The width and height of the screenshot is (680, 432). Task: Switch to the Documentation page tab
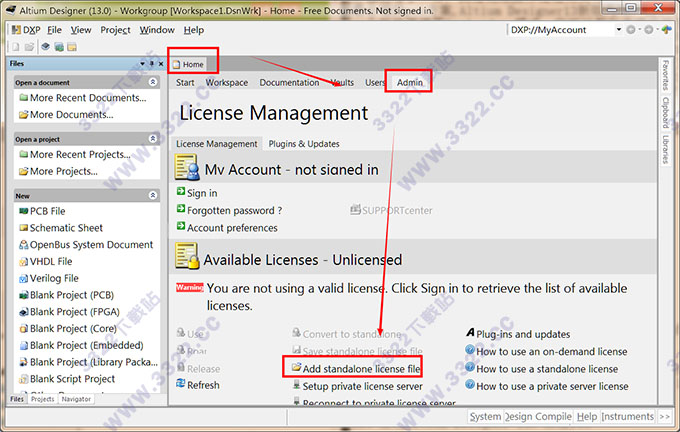289,82
